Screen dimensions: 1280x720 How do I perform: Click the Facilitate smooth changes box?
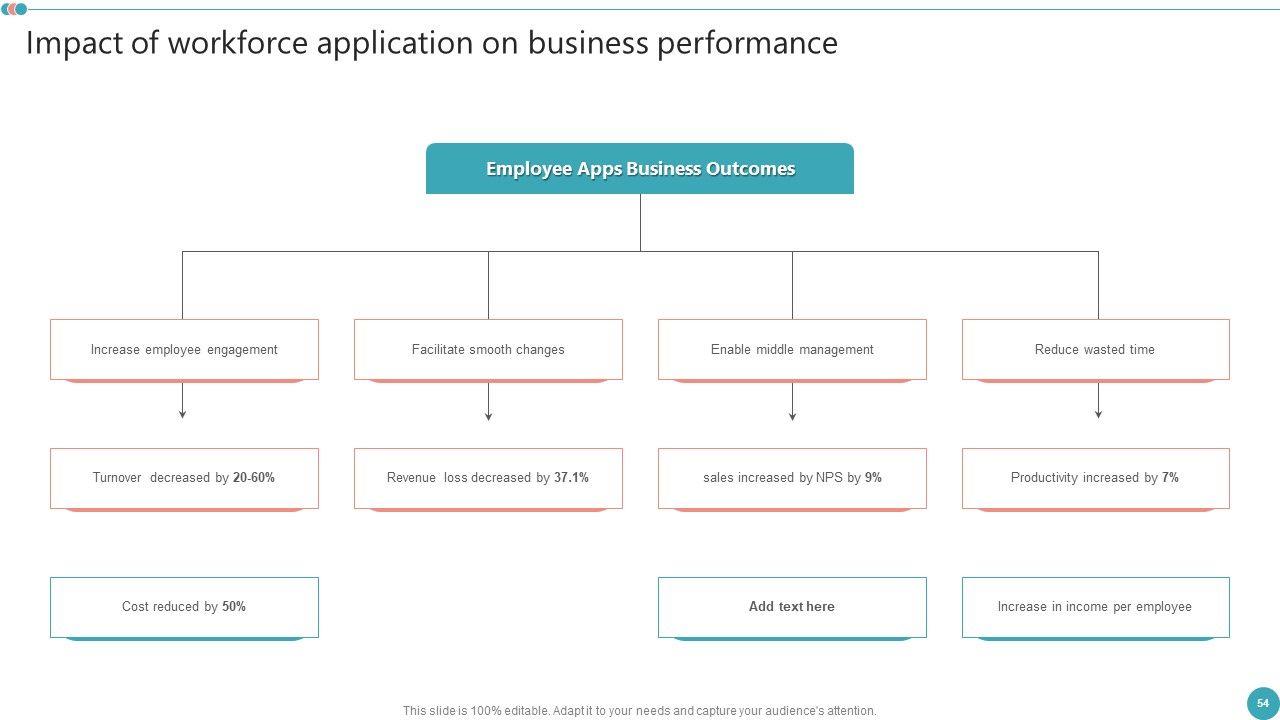click(x=488, y=350)
